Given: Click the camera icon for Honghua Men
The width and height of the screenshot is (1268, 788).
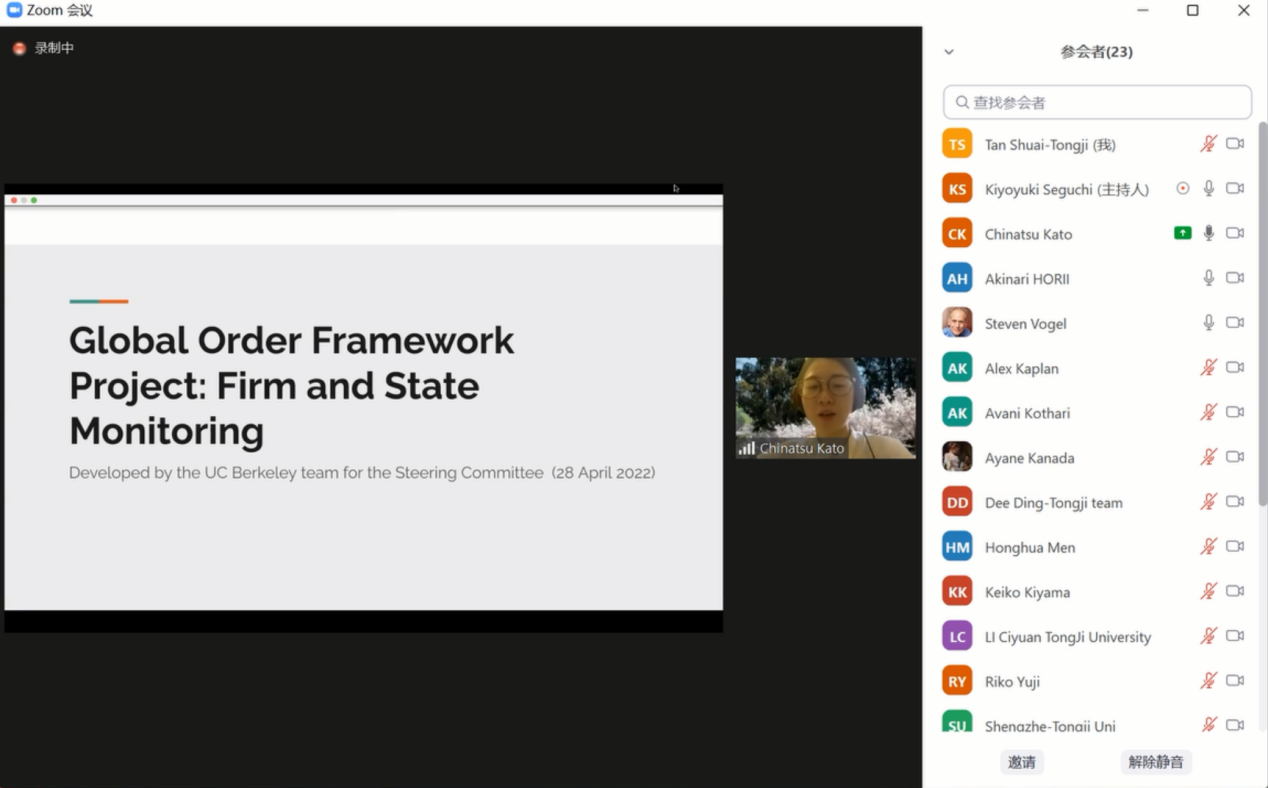Looking at the screenshot, I should tap(1235, 546).
